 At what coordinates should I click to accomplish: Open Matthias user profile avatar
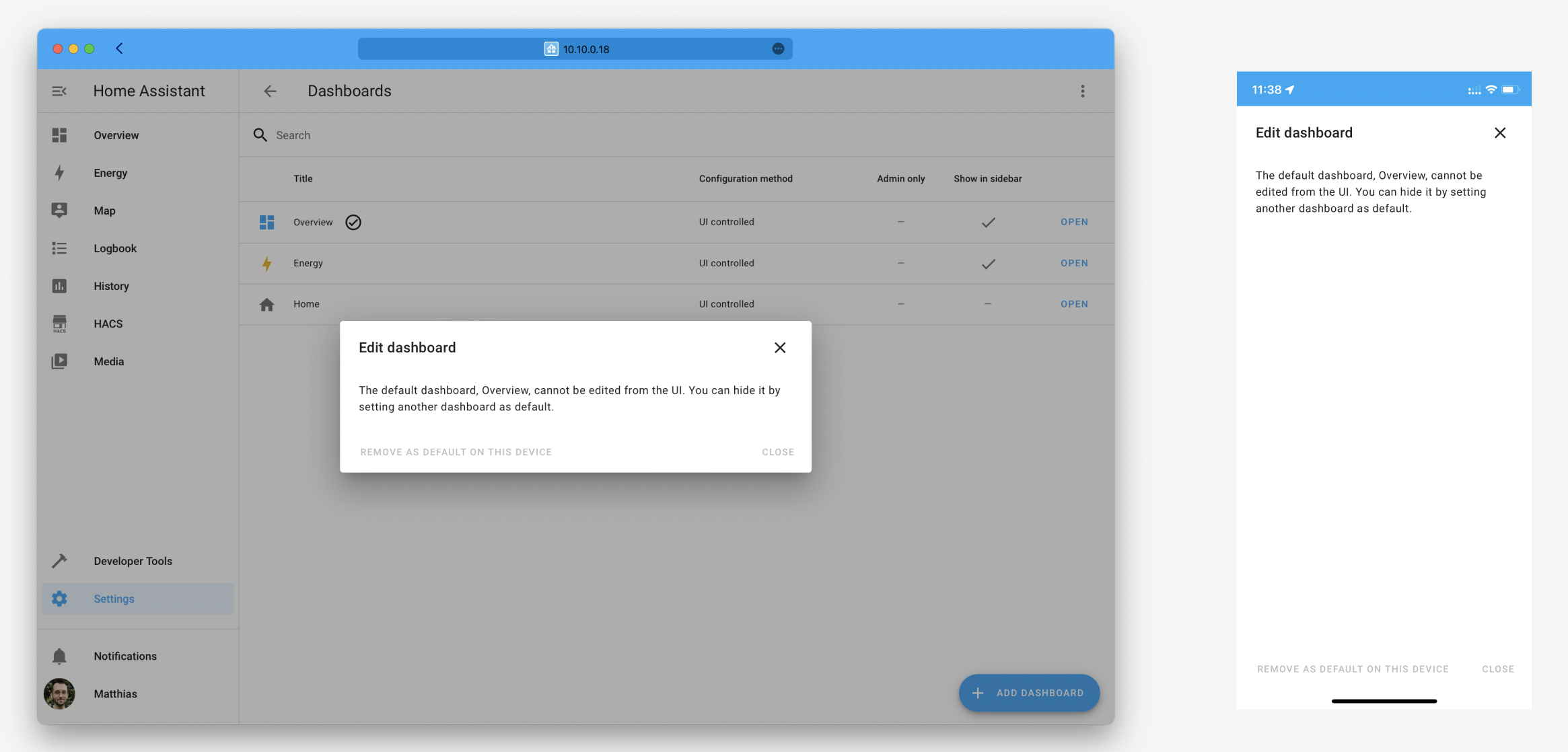point(59,693)
